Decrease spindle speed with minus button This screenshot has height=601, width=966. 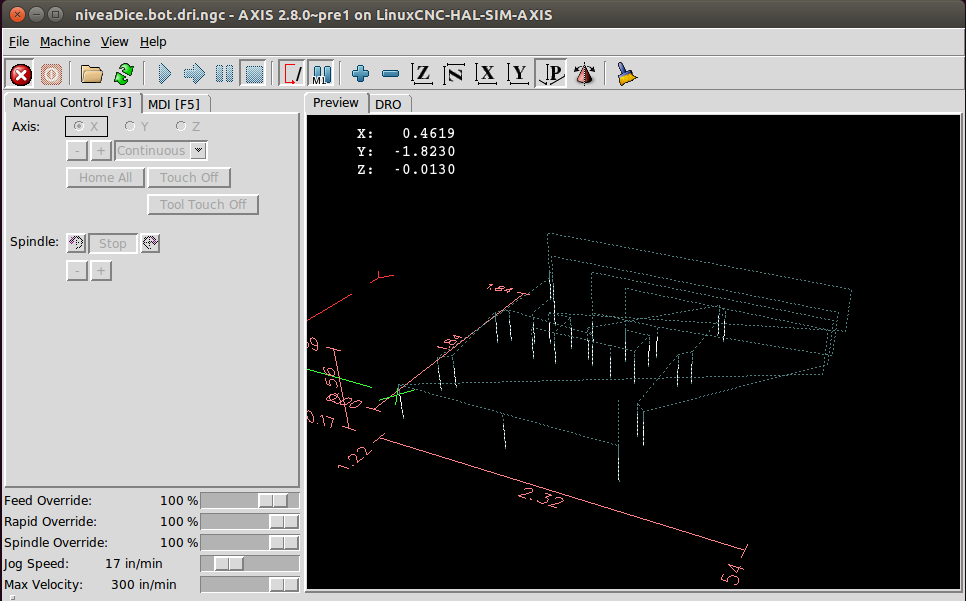[x=77, y=271]
